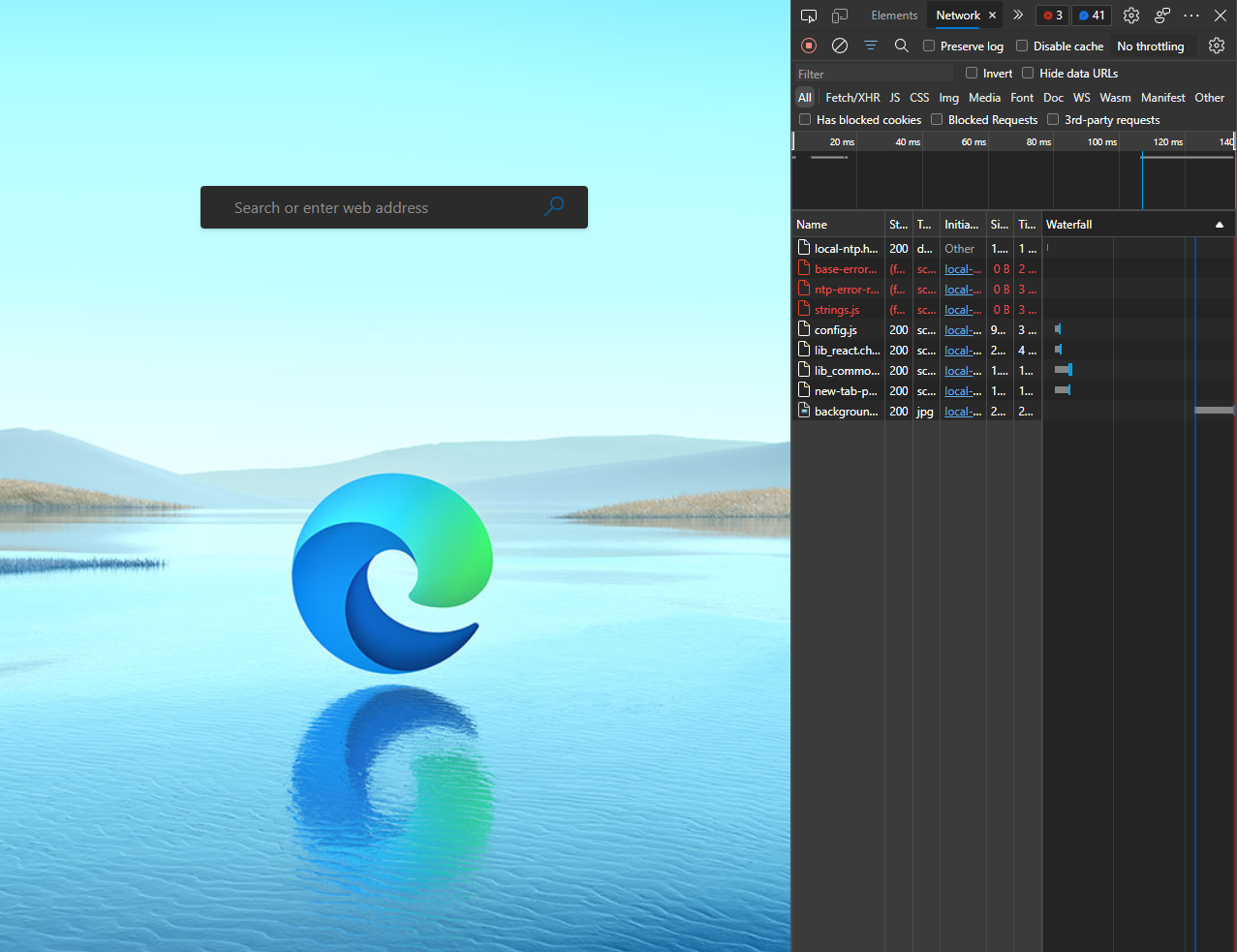The image size is (1237, 952).
Task: Sort by the St... status column header
Action: coord(898,225)
